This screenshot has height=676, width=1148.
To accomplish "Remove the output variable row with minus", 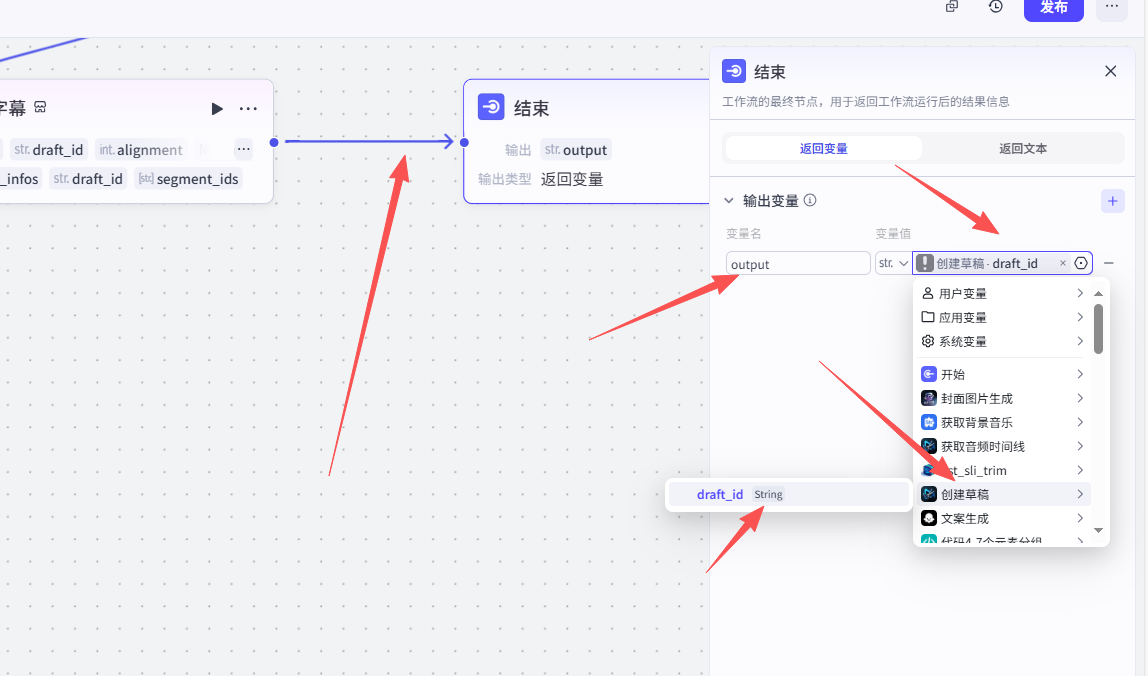I will point(1109,263).
